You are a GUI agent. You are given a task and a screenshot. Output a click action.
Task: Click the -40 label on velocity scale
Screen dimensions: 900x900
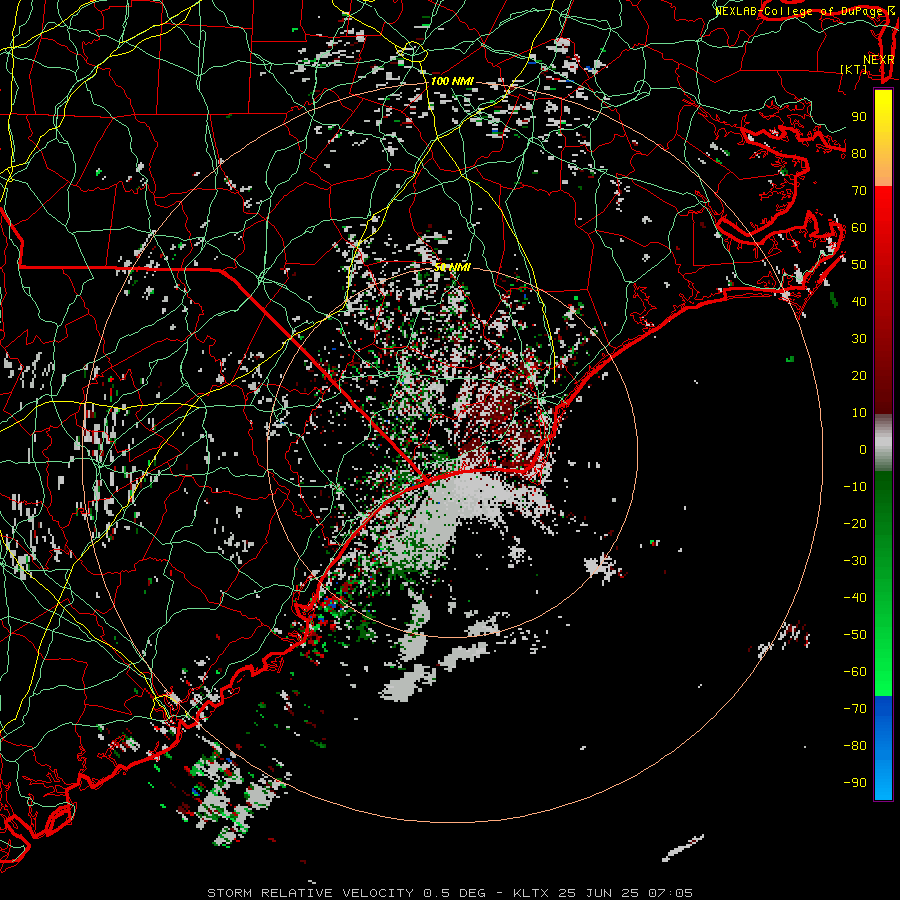click(855, 598)
